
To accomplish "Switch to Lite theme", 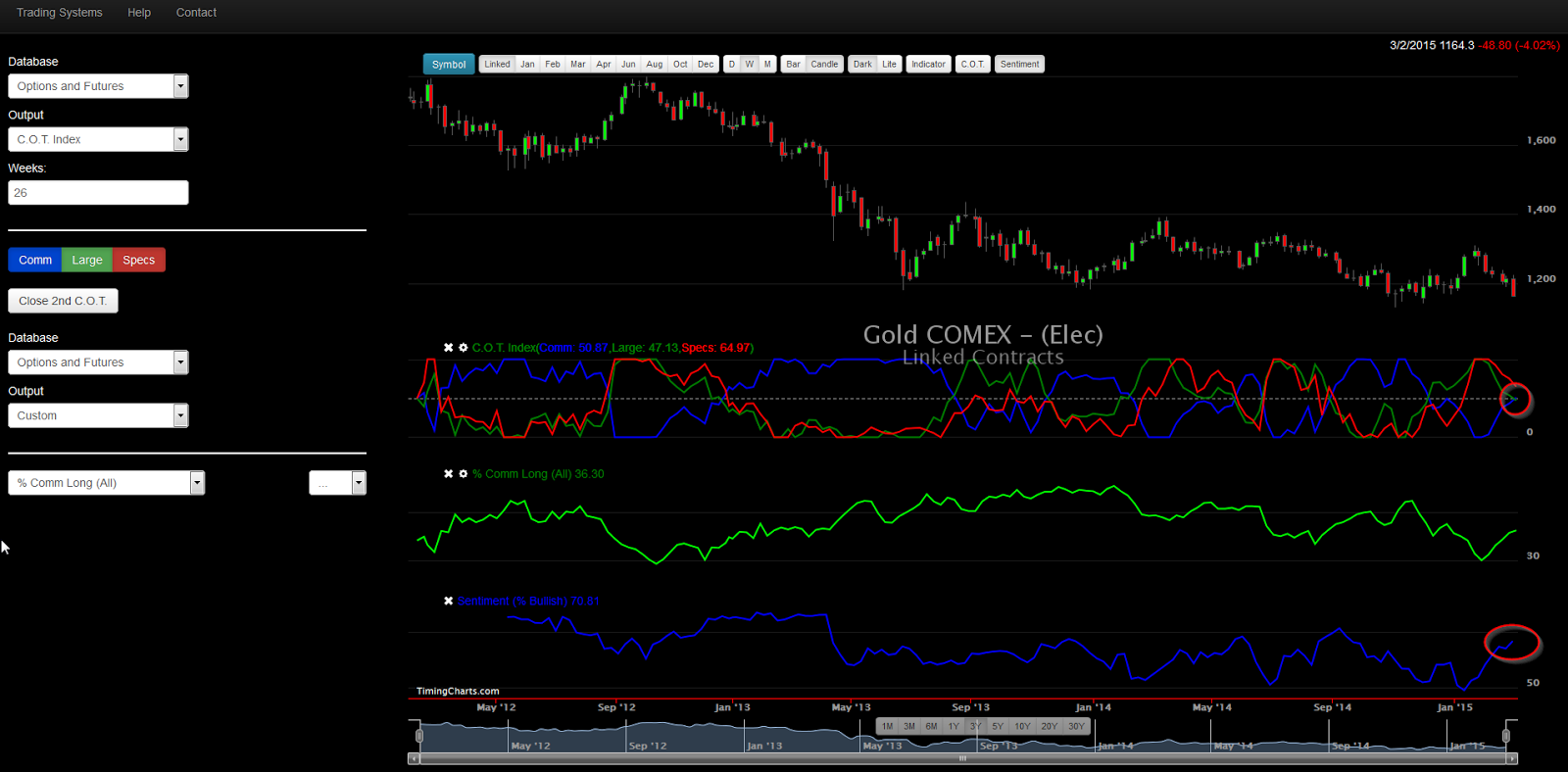I will click(x=889, y=64).
